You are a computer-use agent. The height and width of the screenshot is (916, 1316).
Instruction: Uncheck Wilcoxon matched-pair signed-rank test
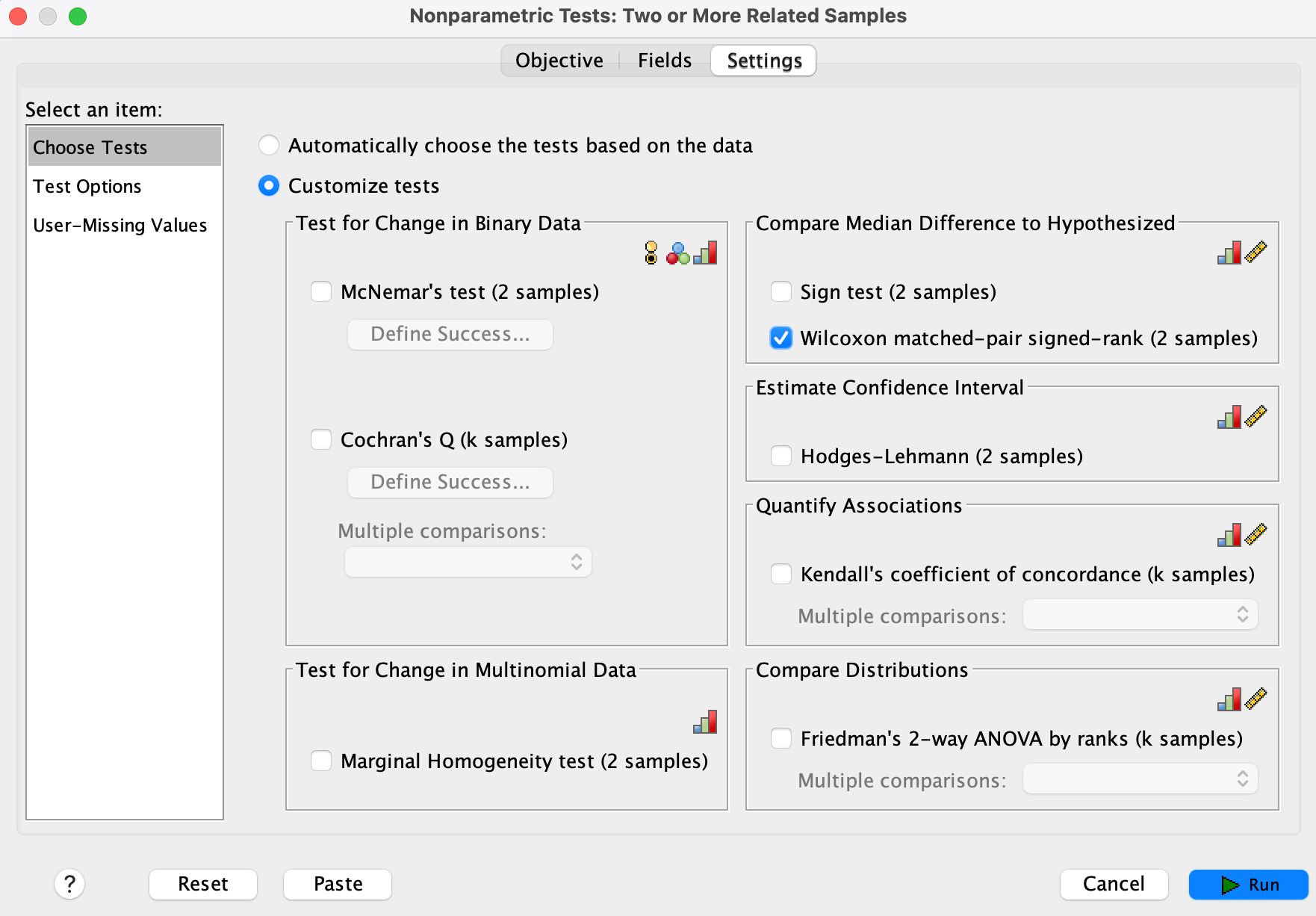781,338
